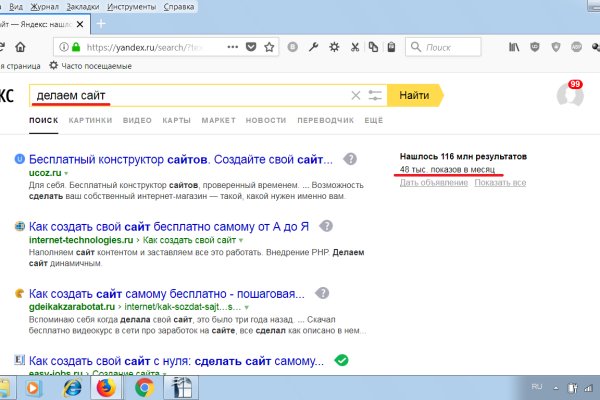Clear the Yandex search query with X
The image size is (600, 400).
pyautogui.click(x=355, y=96)
